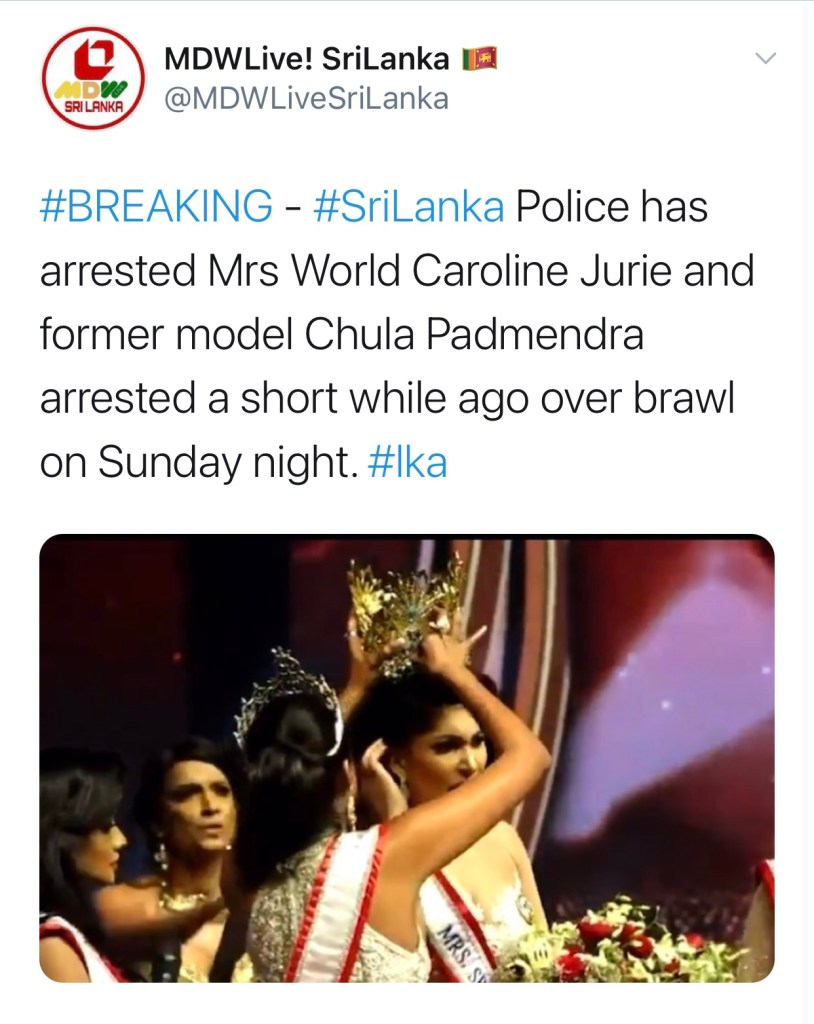
Task: Expand the tweet options chevron
Action: coord(766,58)
